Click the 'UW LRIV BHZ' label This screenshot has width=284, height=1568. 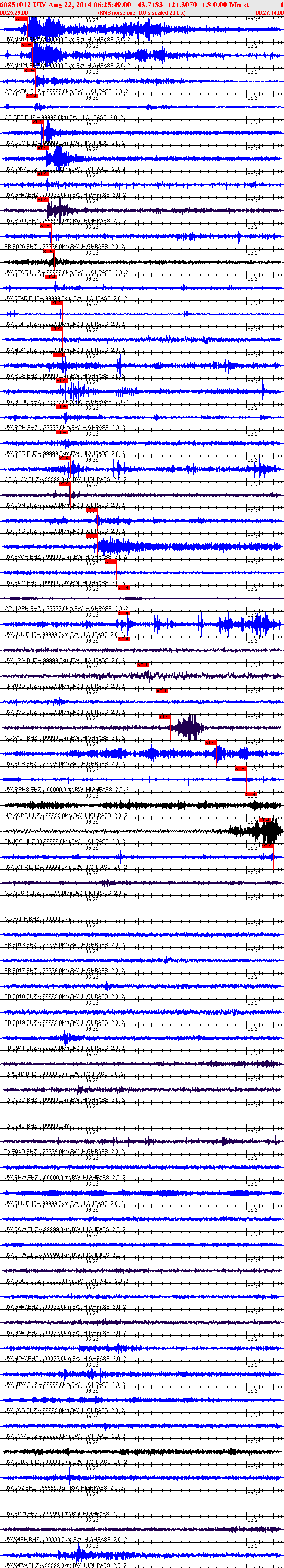(x=21, y=660)
